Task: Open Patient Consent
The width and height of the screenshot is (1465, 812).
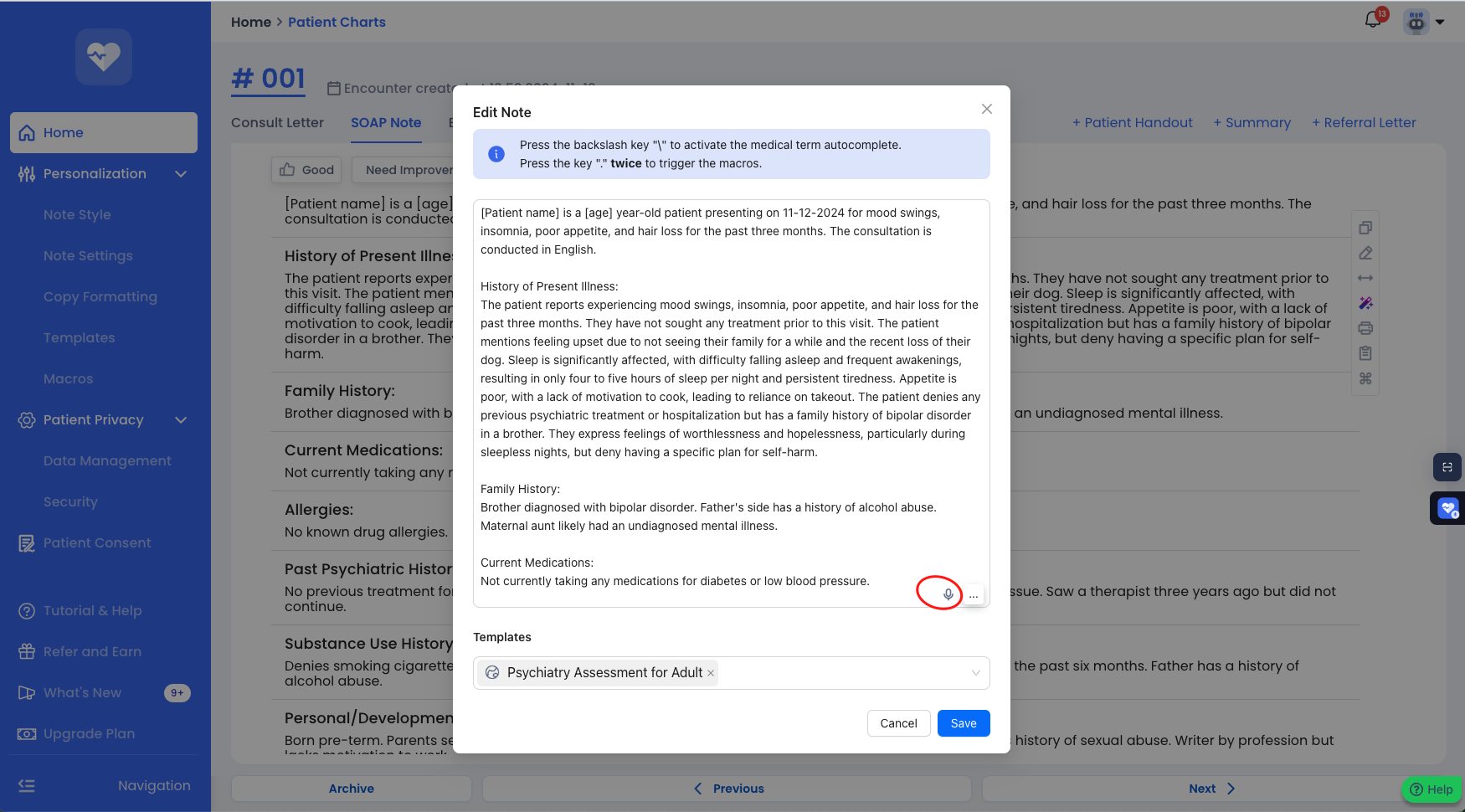Action: [x=97, y=543]
